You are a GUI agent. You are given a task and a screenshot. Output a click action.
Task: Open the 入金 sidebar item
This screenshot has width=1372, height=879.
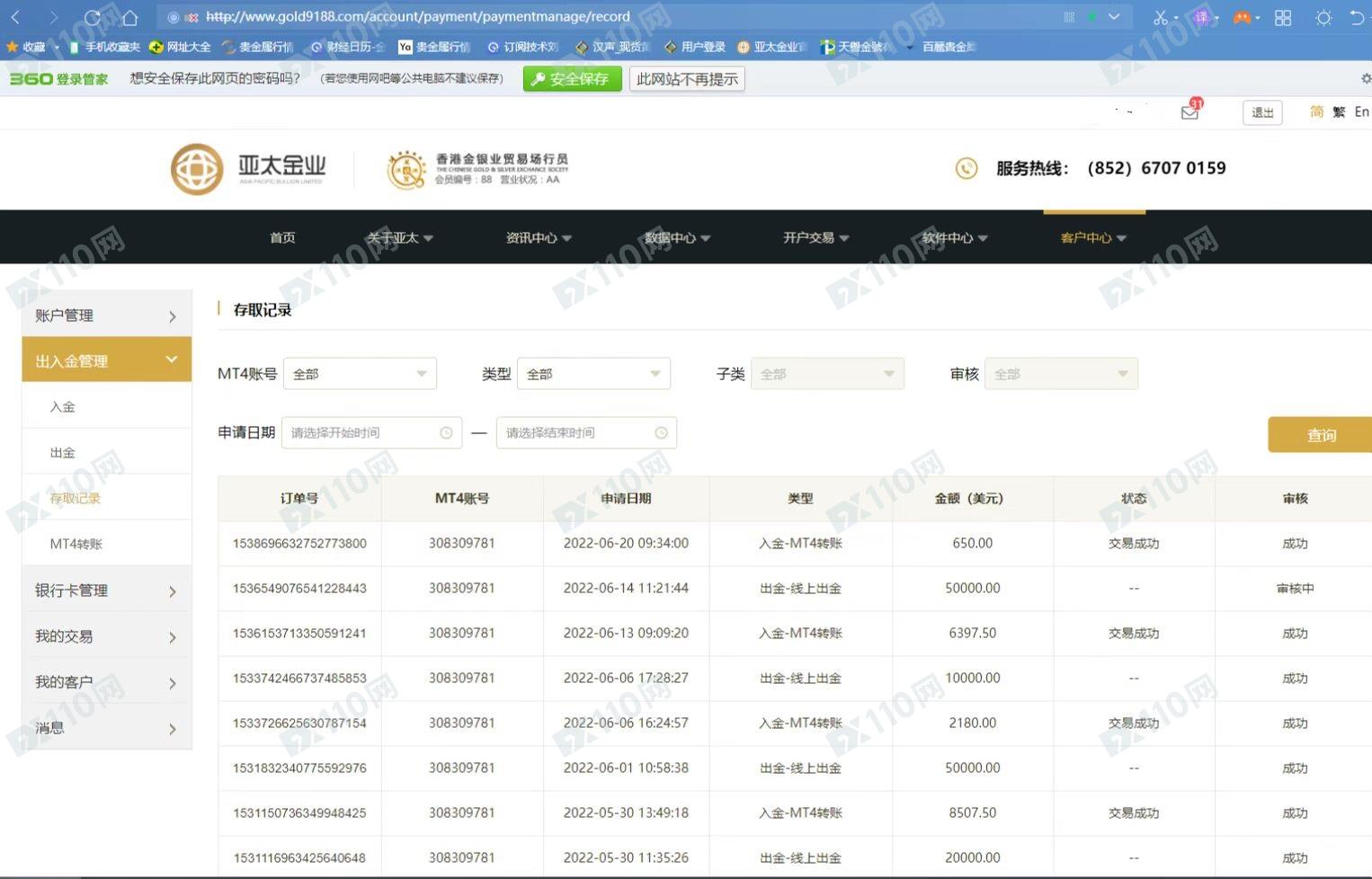pyautogui.click(x=107, y=406)
